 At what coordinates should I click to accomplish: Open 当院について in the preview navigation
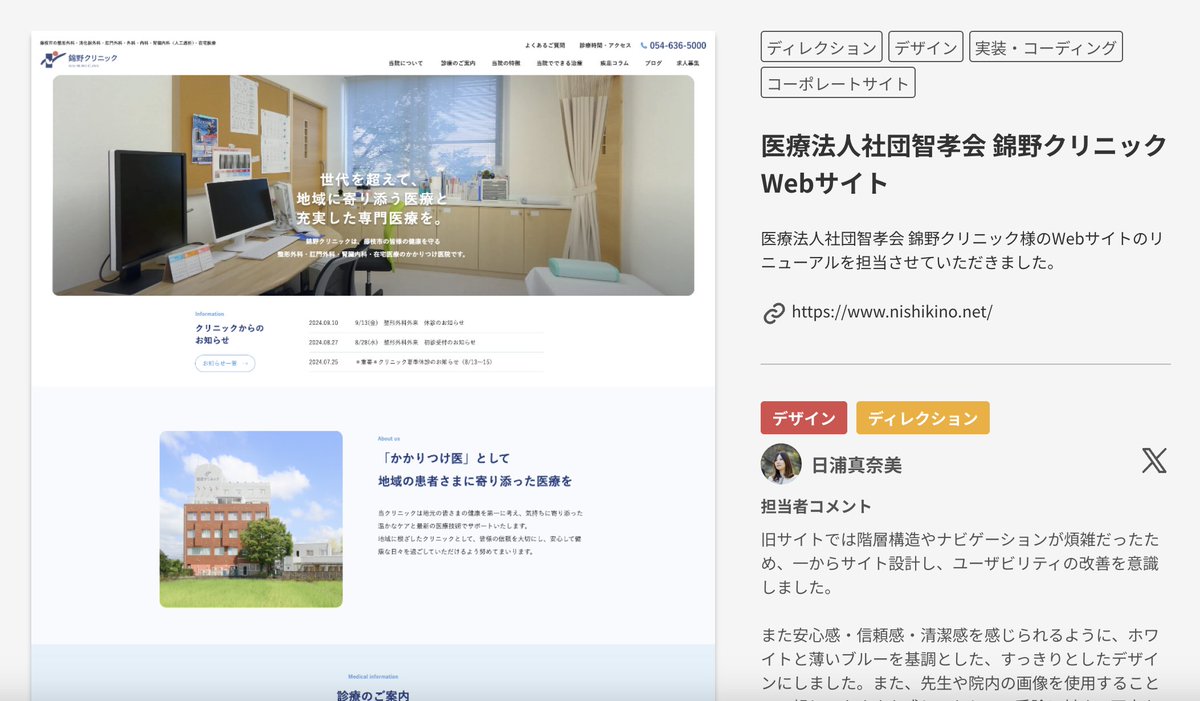(x=406, y=63)
